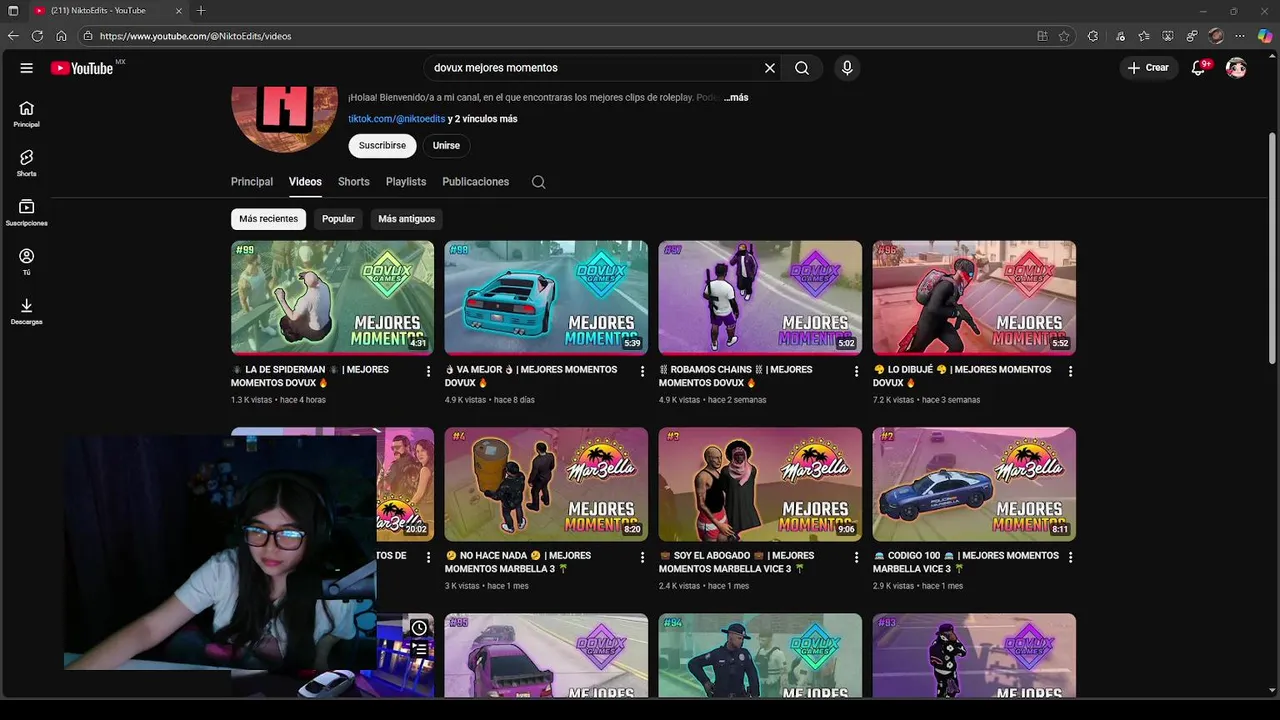Add page to favorites with star icon

tap(1064, 36)
